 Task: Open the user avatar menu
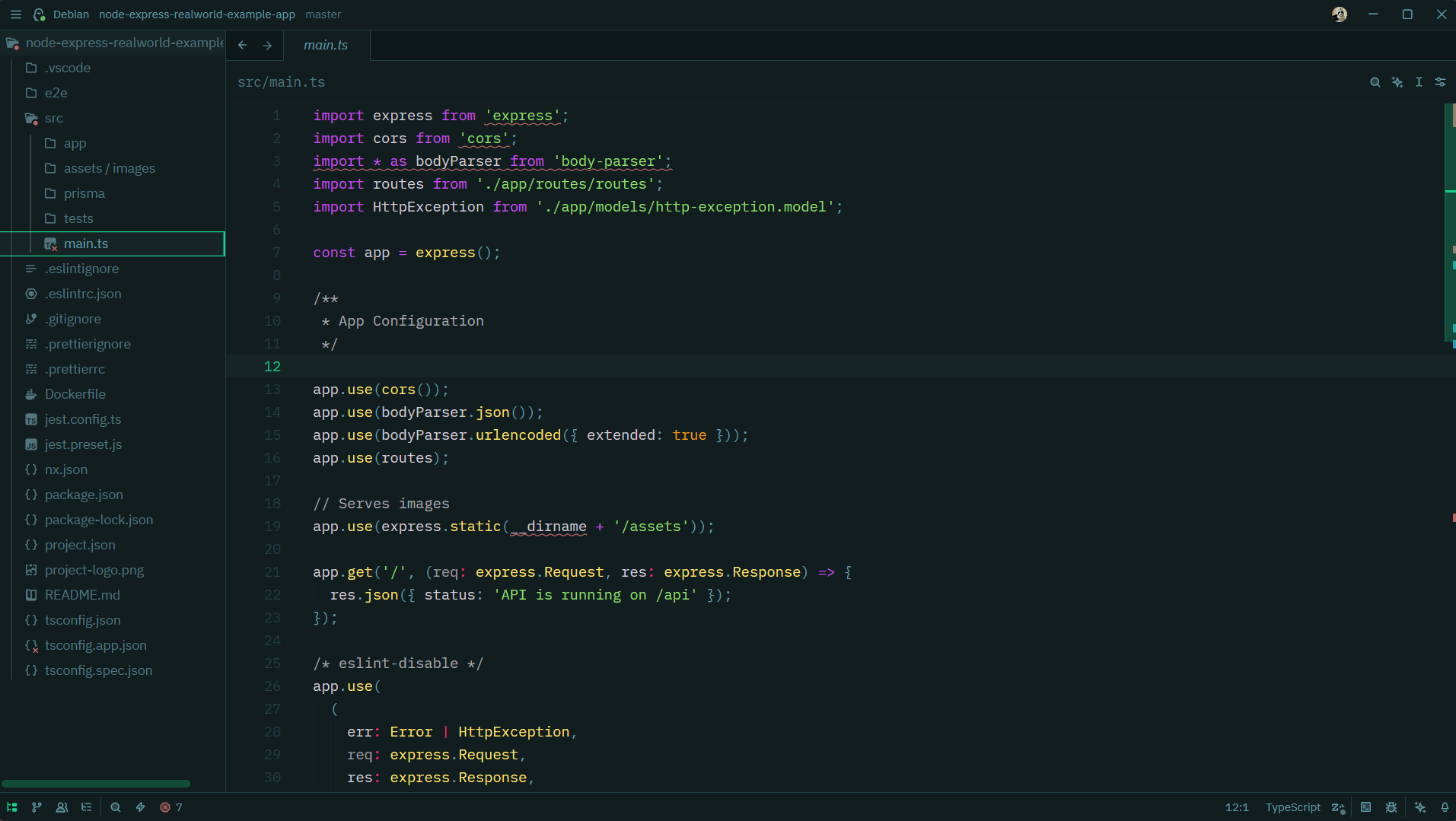point(1340,14)
